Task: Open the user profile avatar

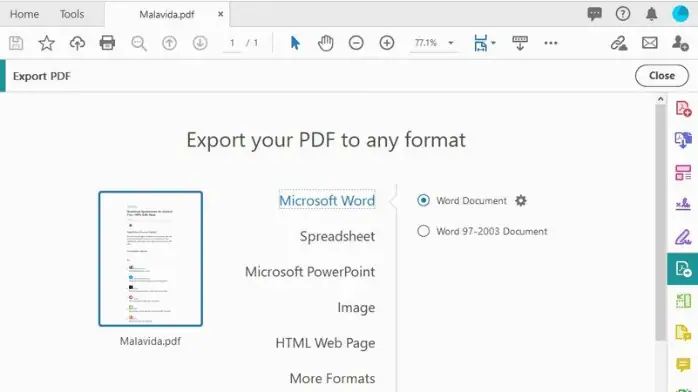Action: pos(680,14)
